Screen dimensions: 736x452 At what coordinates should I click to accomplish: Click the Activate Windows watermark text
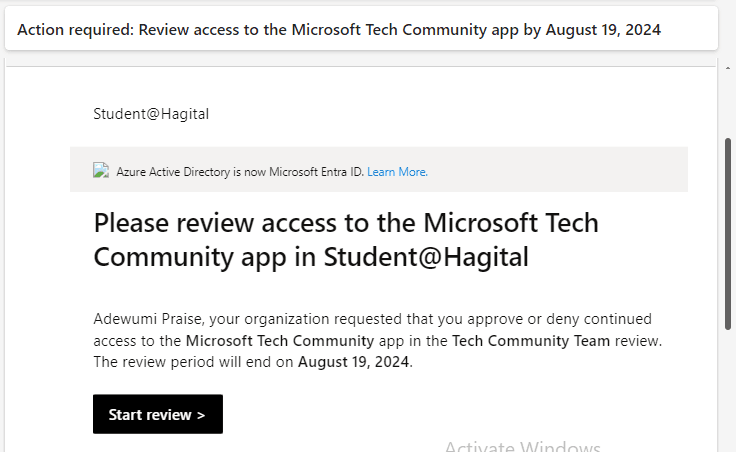[522, 446]
